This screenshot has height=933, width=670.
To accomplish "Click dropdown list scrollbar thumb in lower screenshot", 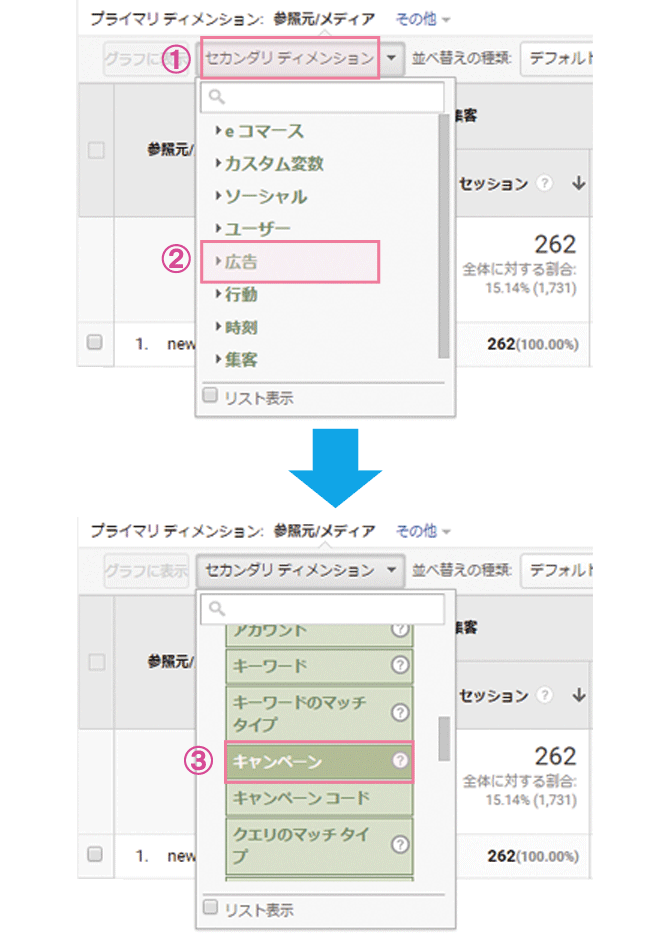I will pyautogui.click(x=444, y=738).
